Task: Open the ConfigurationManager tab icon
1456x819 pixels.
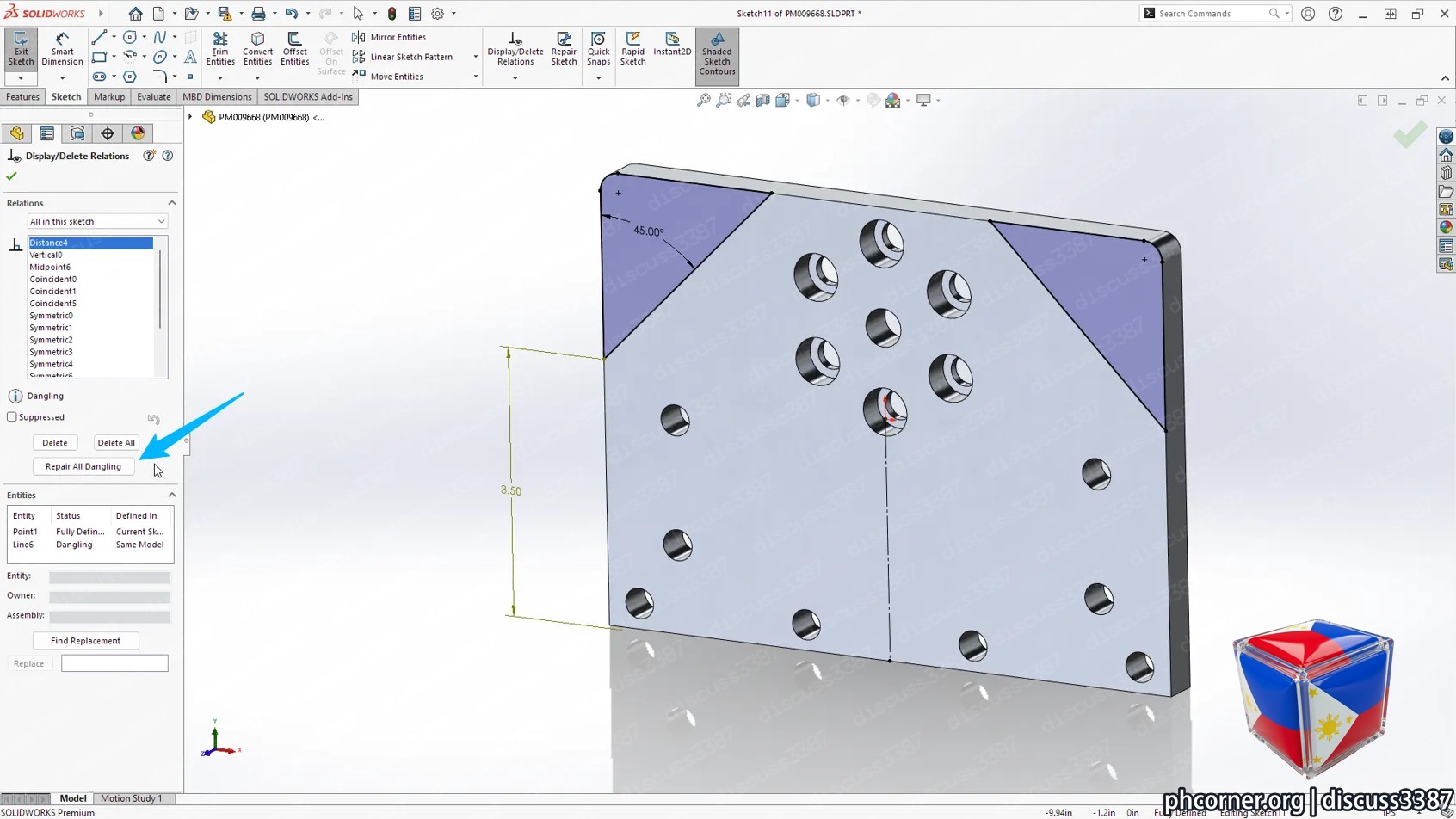Action: [77, 133]
